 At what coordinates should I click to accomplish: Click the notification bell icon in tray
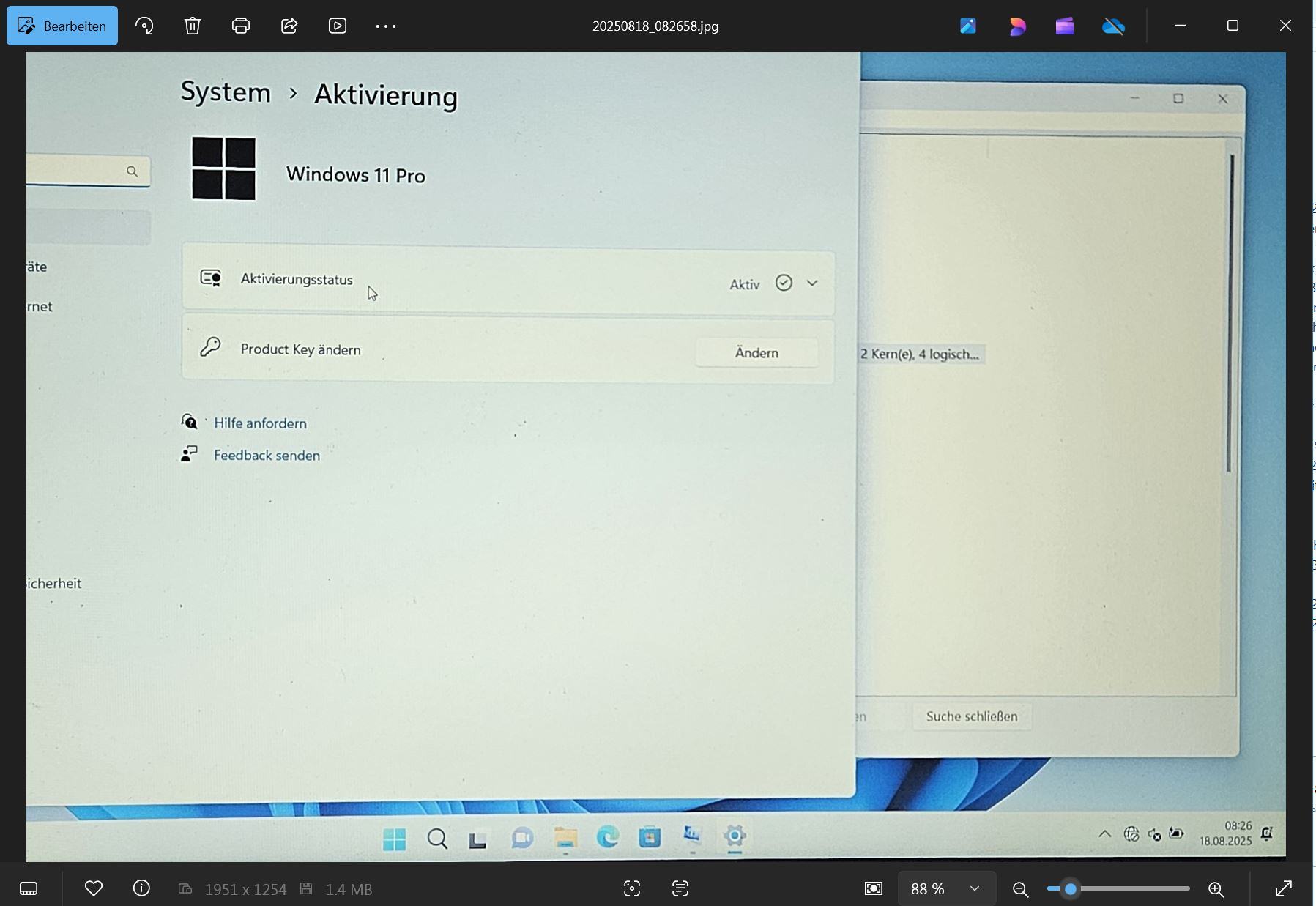[1267, 833]
